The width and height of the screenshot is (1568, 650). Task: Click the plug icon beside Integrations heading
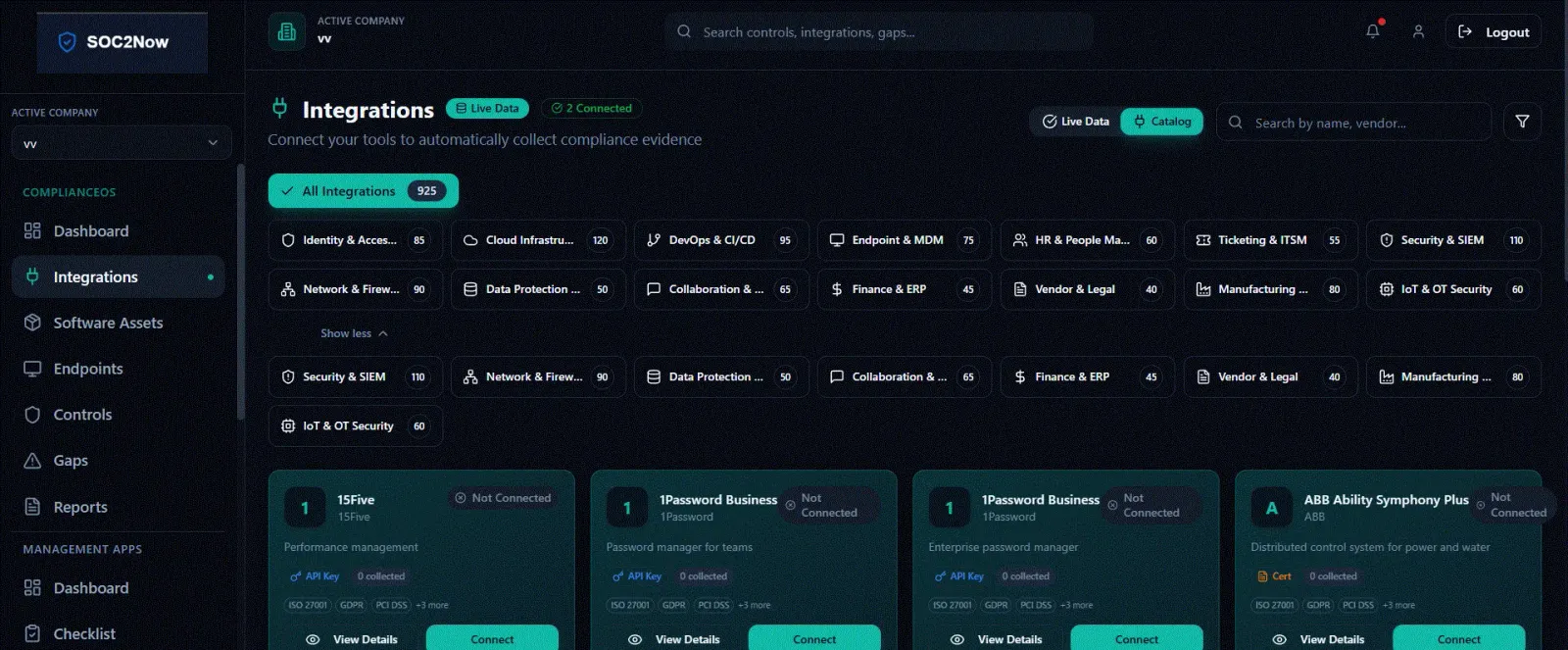click(279, 108)
